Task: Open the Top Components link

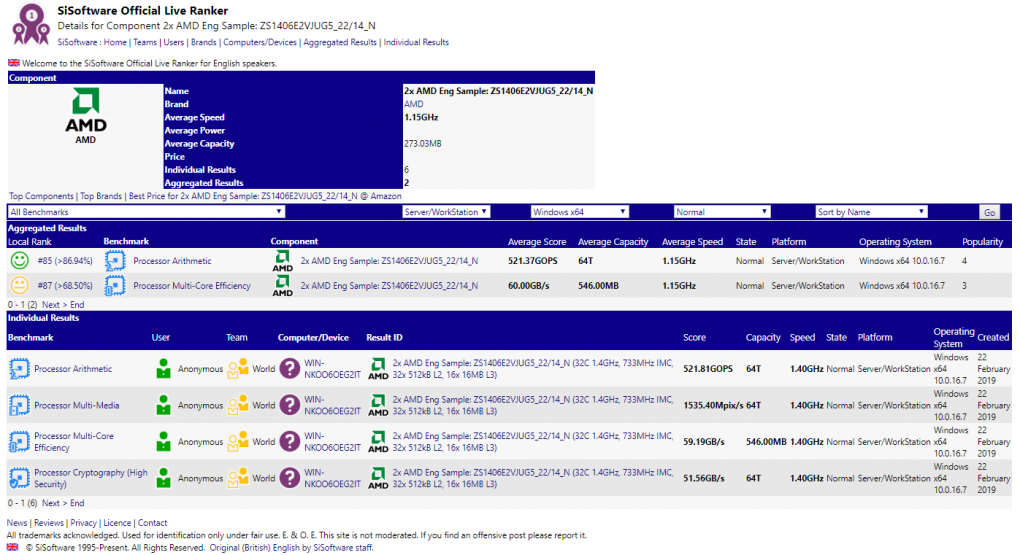Action: tap(41, 196)
